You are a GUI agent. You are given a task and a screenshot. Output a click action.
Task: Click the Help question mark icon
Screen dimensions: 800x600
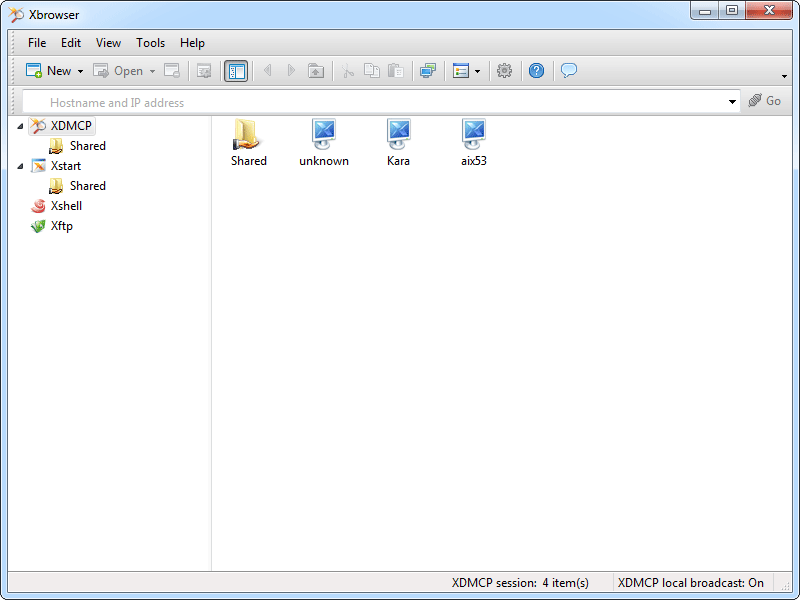click(x=537, y=70)
